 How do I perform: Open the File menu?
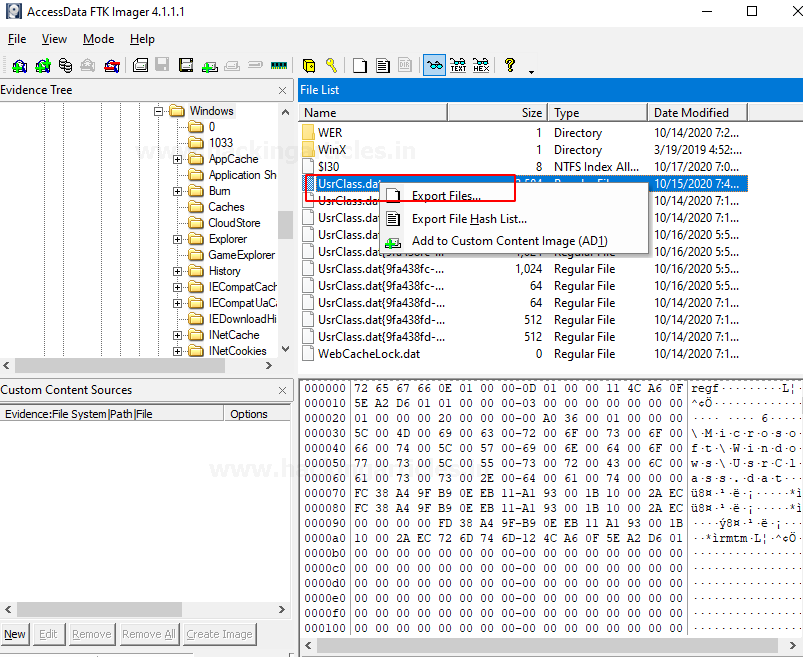click(x=17, y=39)
